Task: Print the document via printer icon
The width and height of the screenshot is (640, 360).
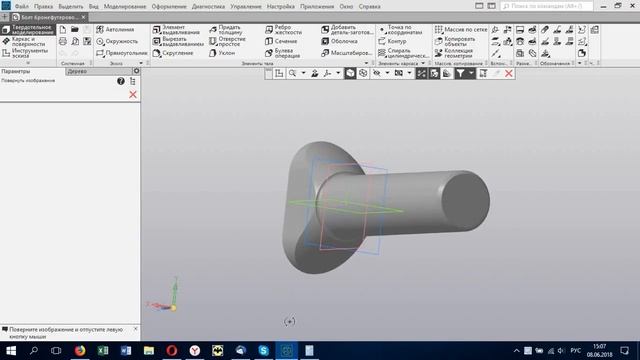Action: point(62,41)
